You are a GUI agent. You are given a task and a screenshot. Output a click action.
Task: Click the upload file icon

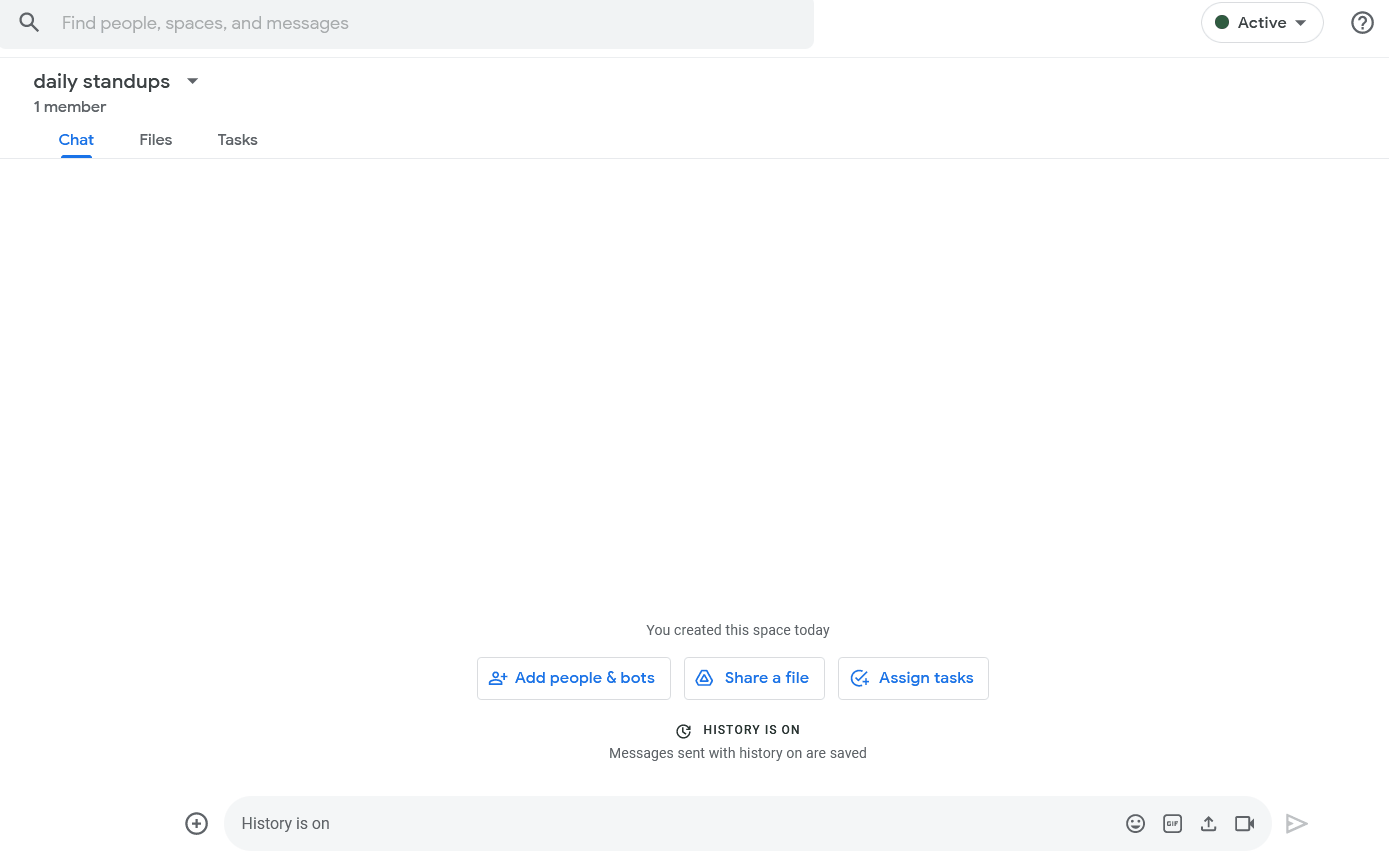point(1208,824)
